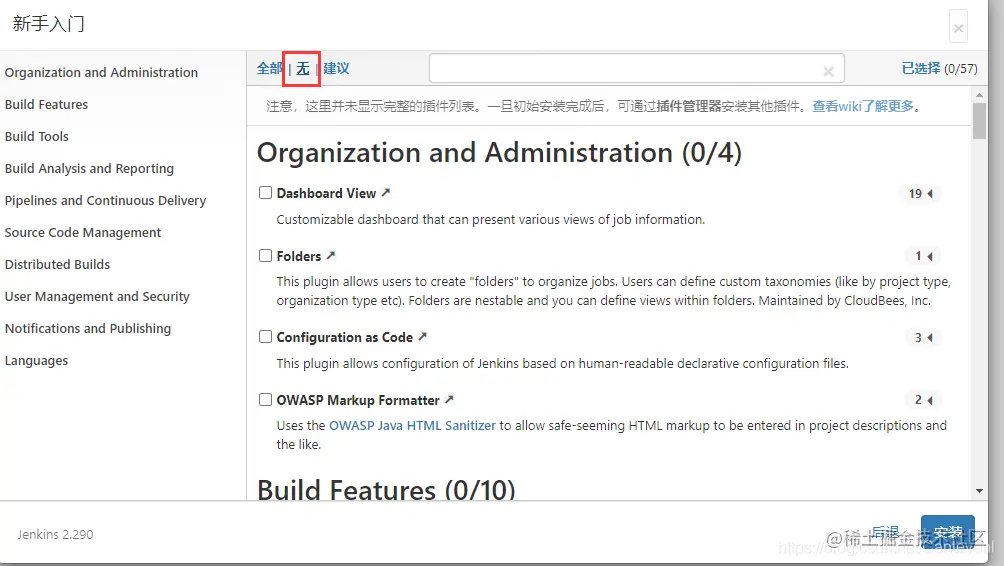This screenshot has height=566, width=1004.
Task: Click the scrollbar down arrow
Action: (979, 491)
